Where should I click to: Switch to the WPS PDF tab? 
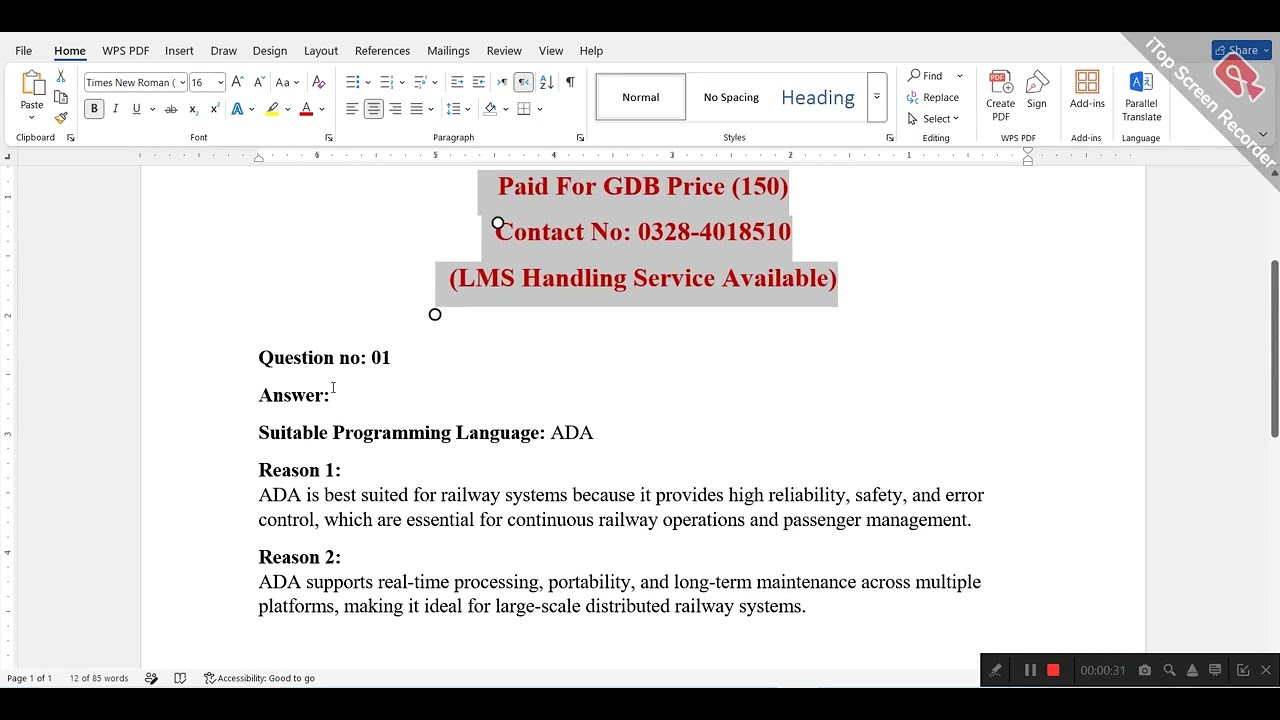pos(125,50)
